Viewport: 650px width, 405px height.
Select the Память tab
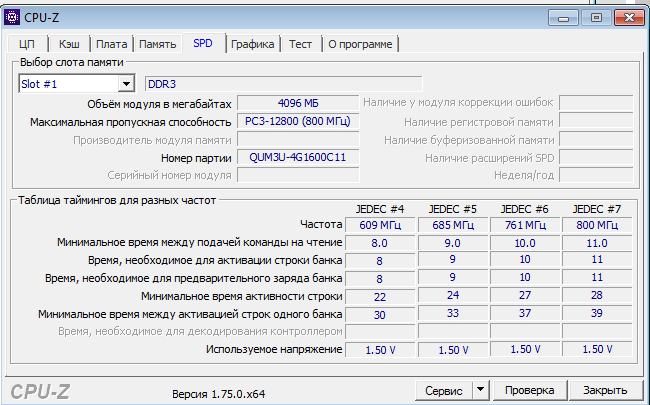pos(158,44)
